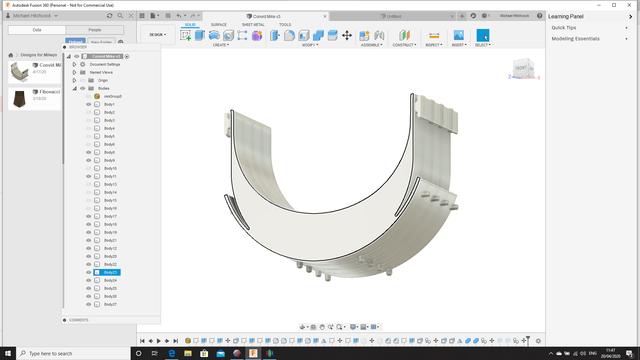Select the Offset Plane construct tool

[x=404, y=36]
